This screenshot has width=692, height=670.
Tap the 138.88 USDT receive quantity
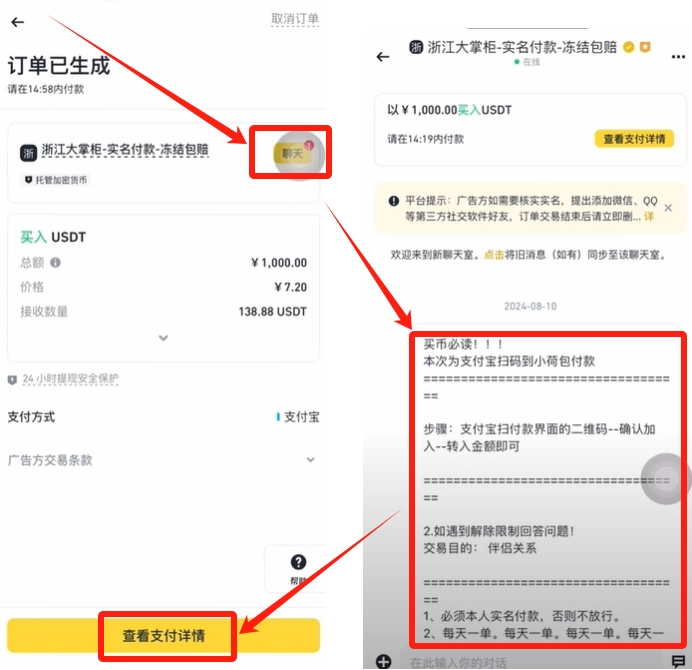click(272, 312)
